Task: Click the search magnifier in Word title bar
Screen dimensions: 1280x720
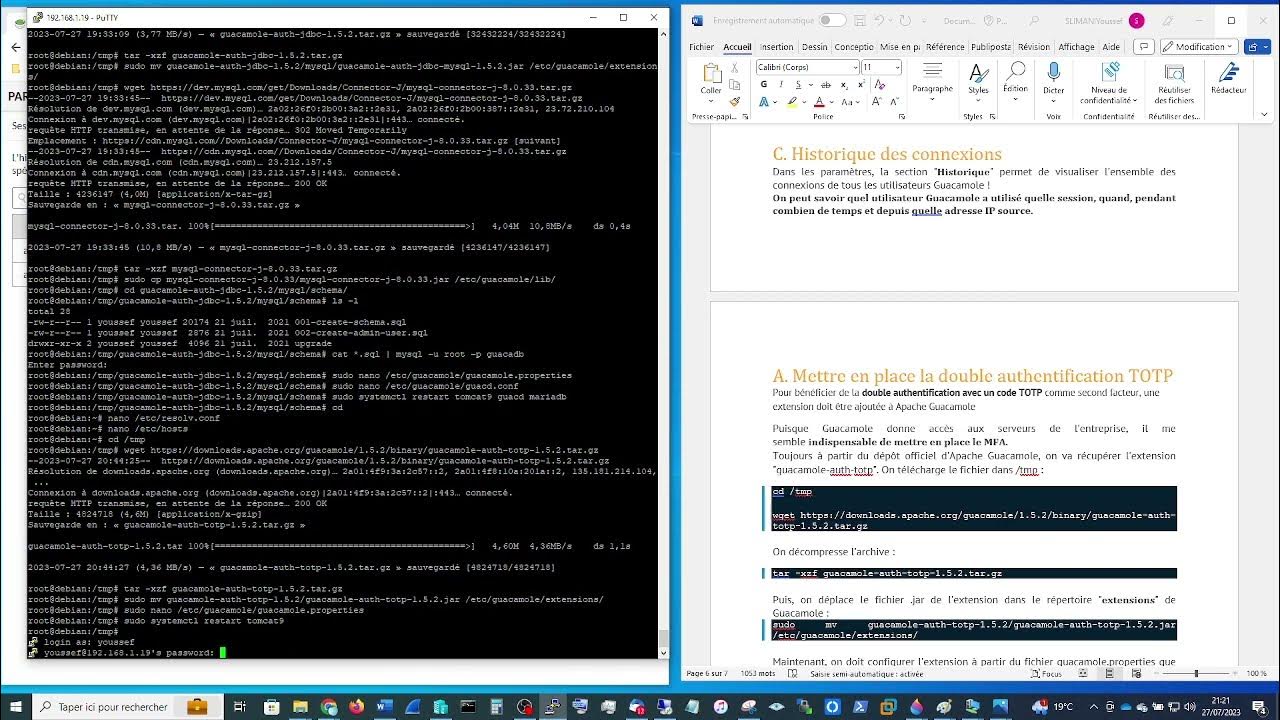Action: pos(1034,20)
